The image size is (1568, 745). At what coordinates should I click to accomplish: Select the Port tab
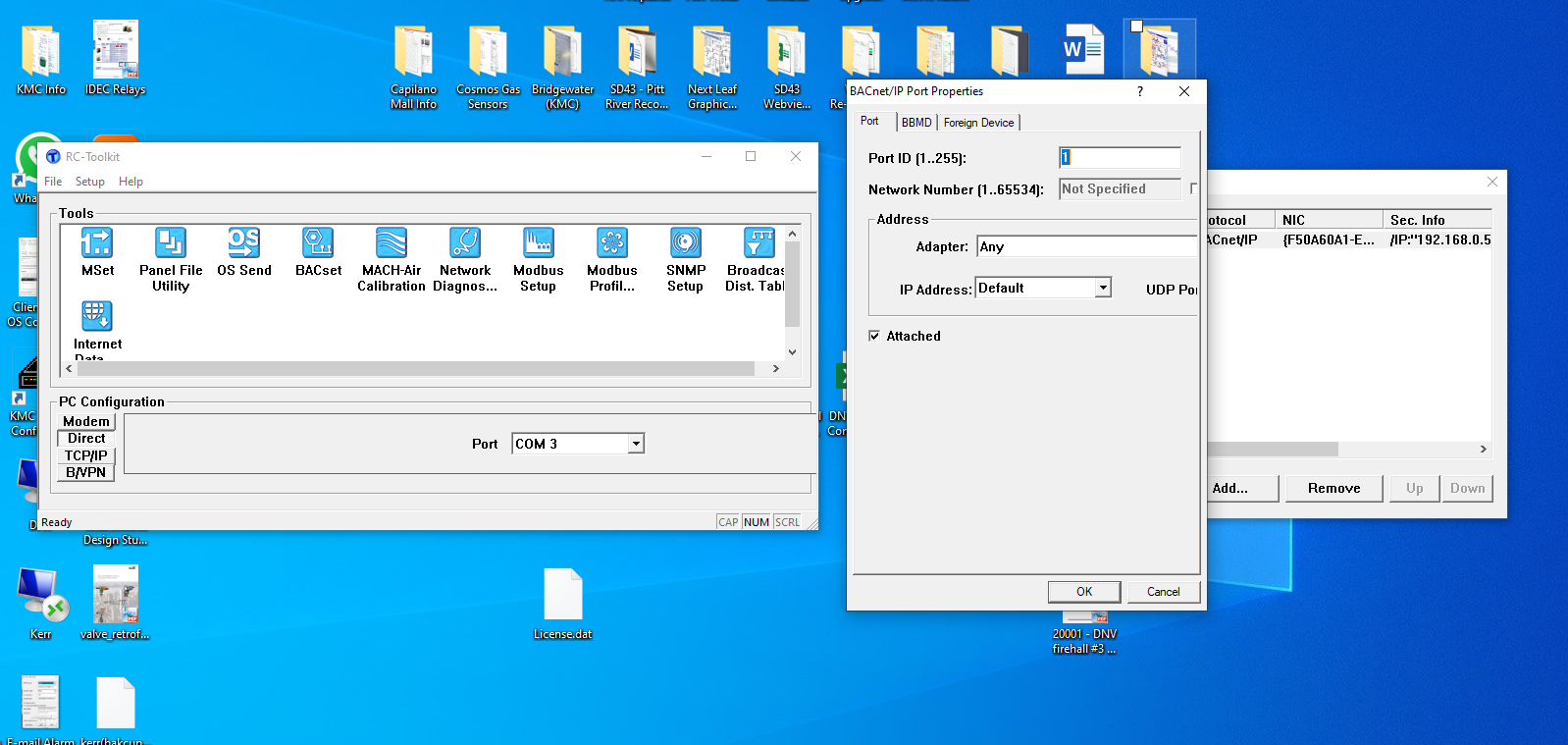pyautogui.click(x=870, y=121)
